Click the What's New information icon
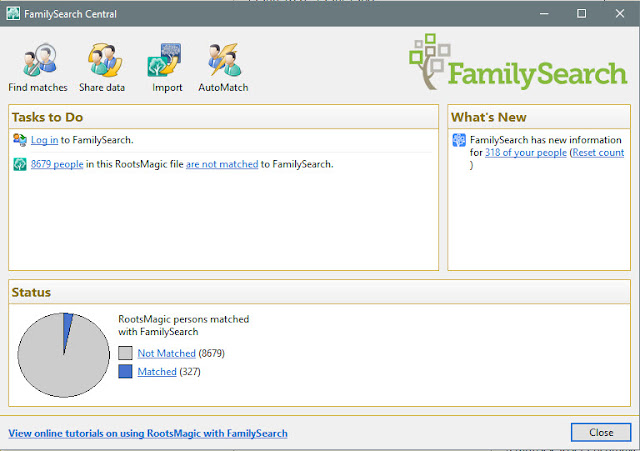This screenshot has width=640, height=451. [459, 140]
